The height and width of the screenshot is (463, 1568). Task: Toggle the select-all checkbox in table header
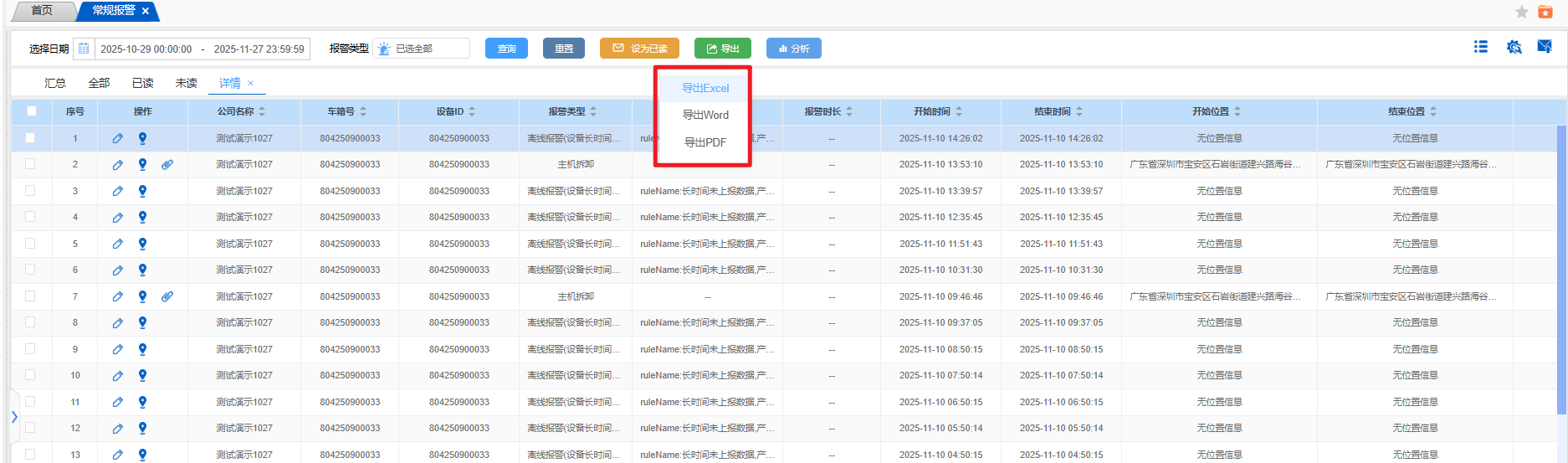(x=32, y=111)
